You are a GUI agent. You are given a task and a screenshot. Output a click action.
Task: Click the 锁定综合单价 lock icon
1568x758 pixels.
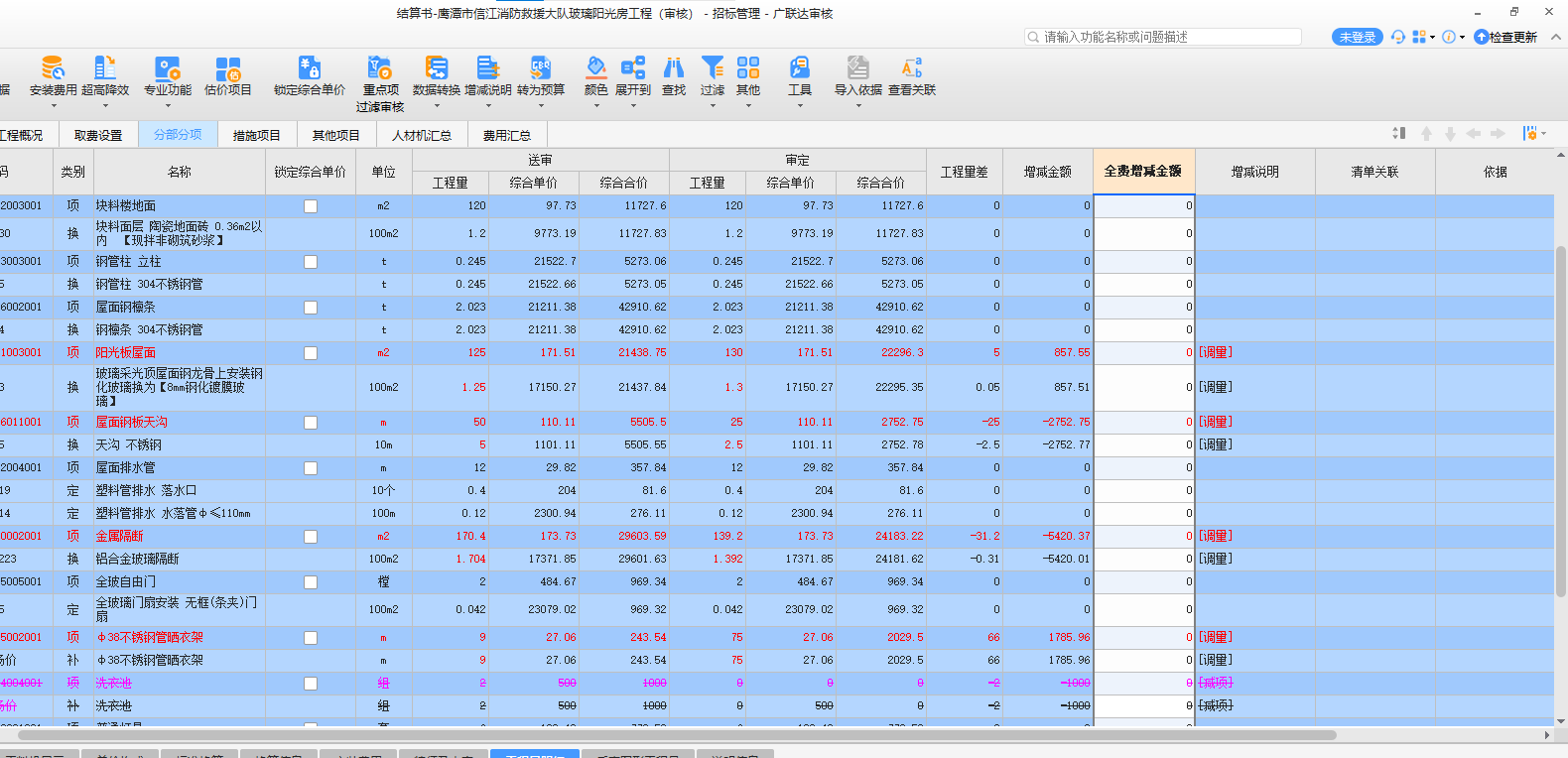point(310,68)
